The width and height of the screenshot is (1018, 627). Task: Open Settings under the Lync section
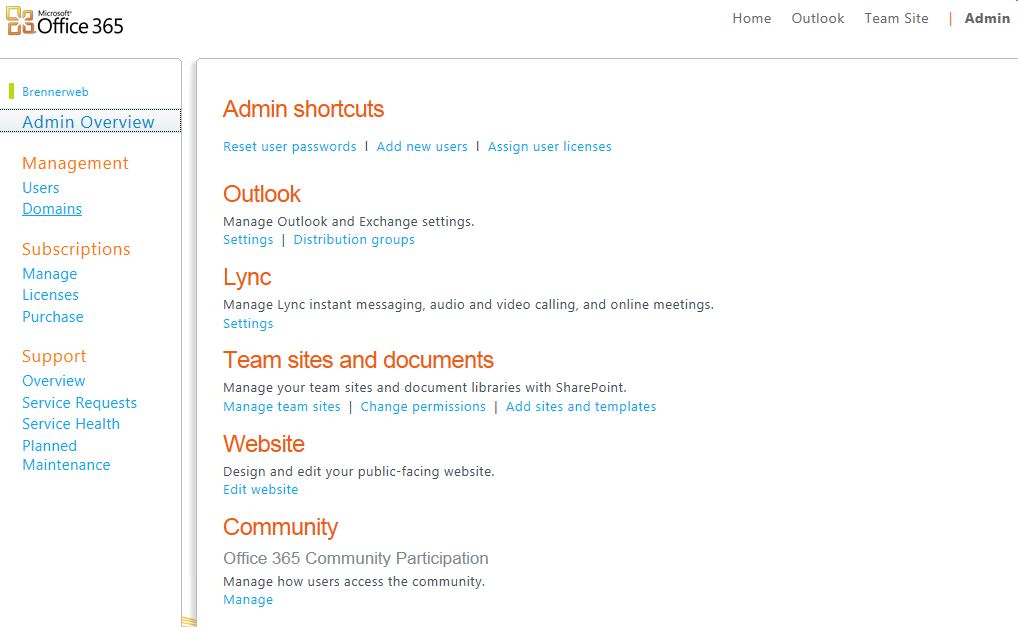[248, 323]
